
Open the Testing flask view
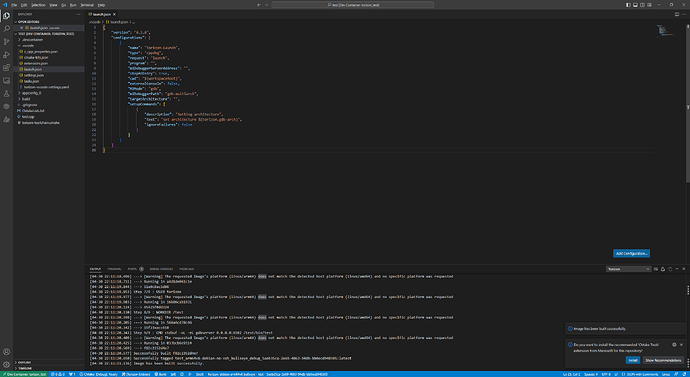click(x=6, y=94)
